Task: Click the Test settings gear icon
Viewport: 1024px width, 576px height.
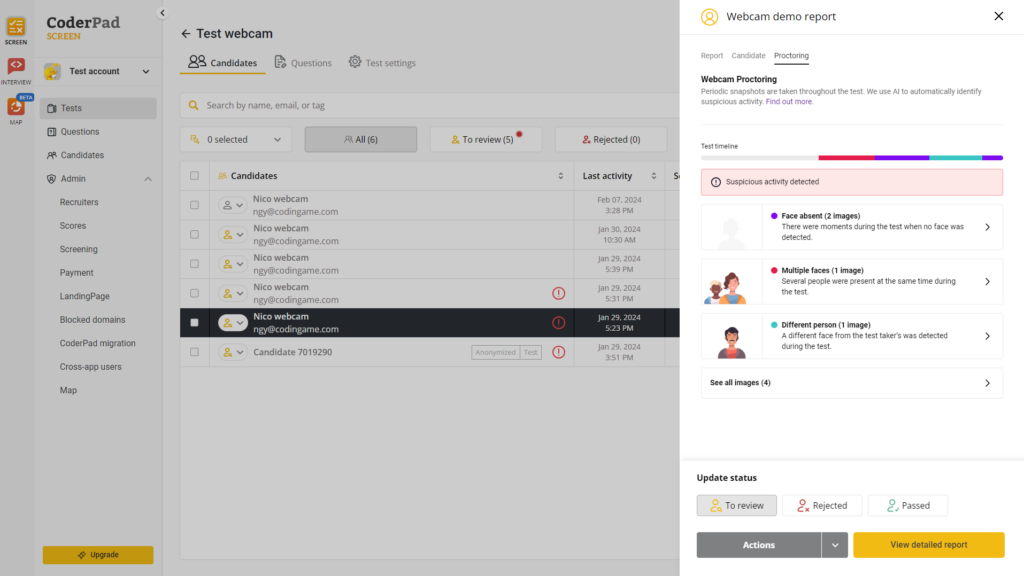Action: click(355, 62)
